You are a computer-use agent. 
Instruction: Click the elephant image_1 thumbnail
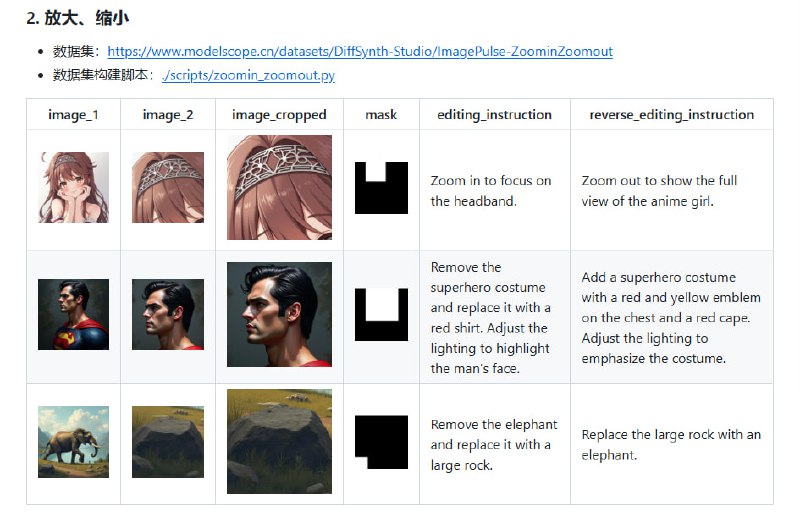pyautogui.click(x=73, y=442)
